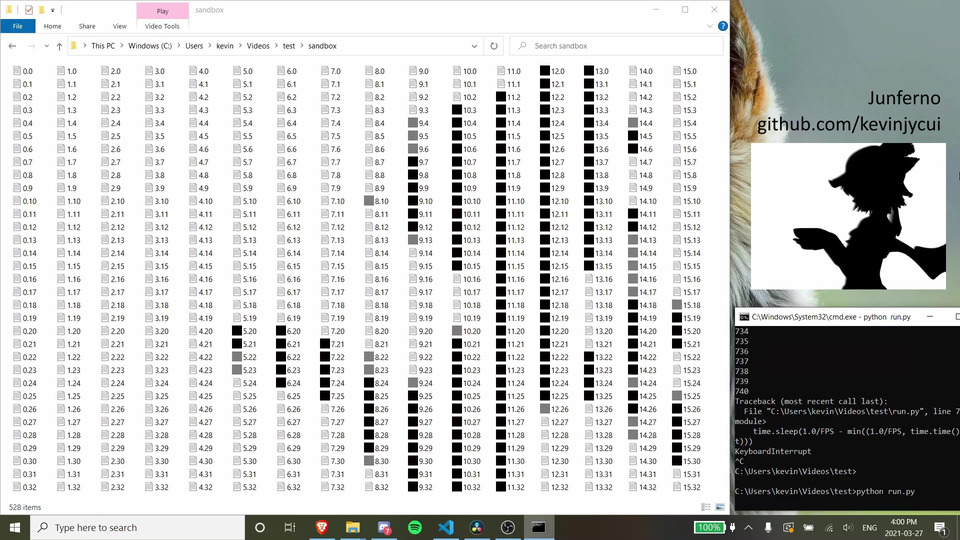Open DaVinci Resolve taskbar icon

click(476, 527)
